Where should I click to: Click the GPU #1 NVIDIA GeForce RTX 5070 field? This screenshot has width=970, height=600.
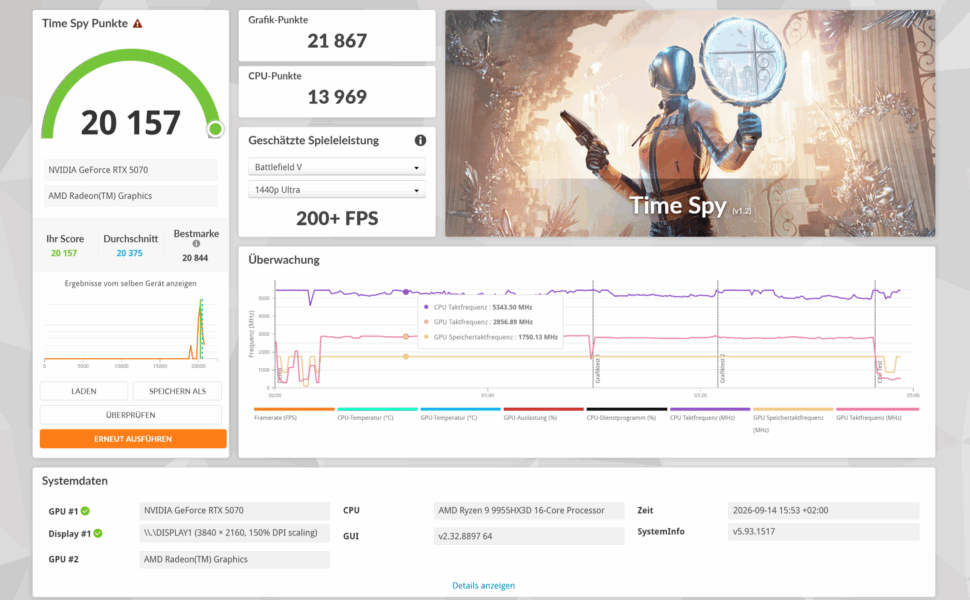point(234,510)
